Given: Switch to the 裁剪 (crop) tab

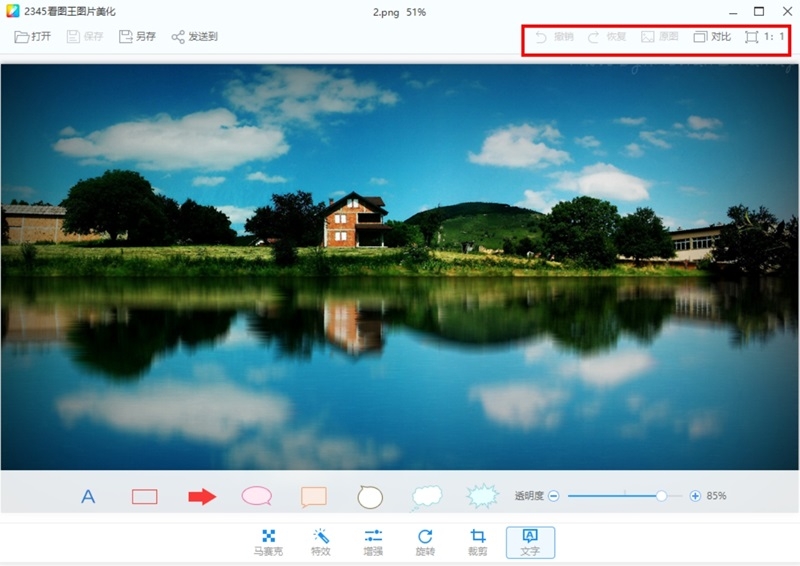Looking at the screenshot, I should [x=478, y=542].
